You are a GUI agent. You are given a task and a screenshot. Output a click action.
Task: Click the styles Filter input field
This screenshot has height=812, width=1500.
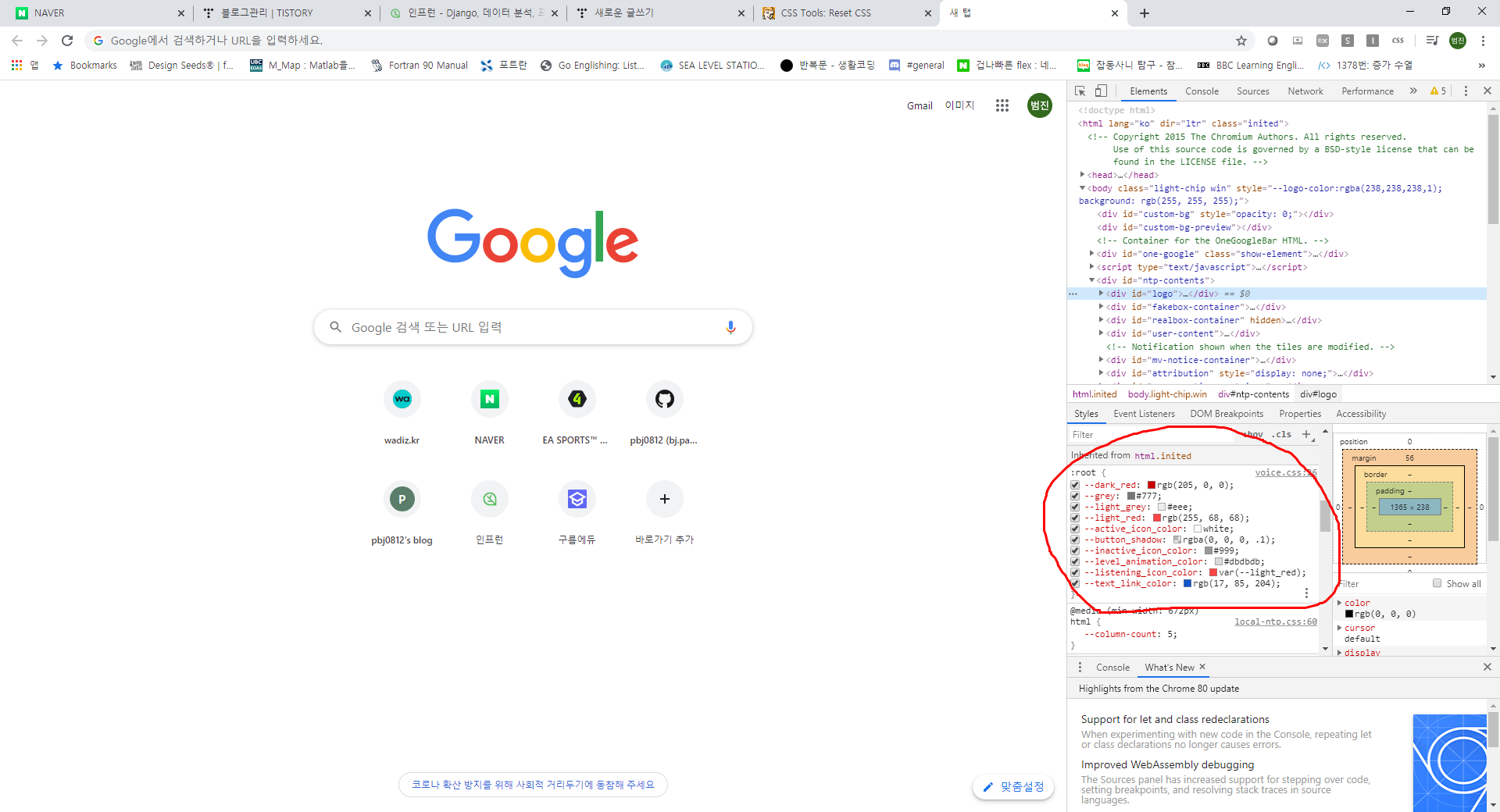[x=1152, y=435]
